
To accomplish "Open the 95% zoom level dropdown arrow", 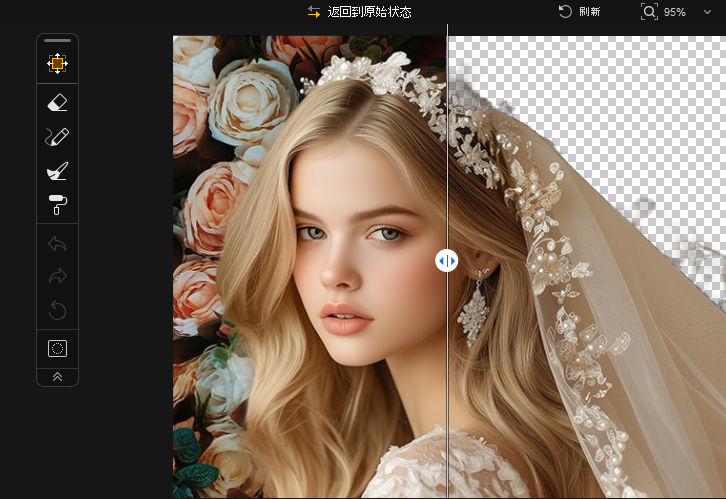I will [x=708, y=12].
